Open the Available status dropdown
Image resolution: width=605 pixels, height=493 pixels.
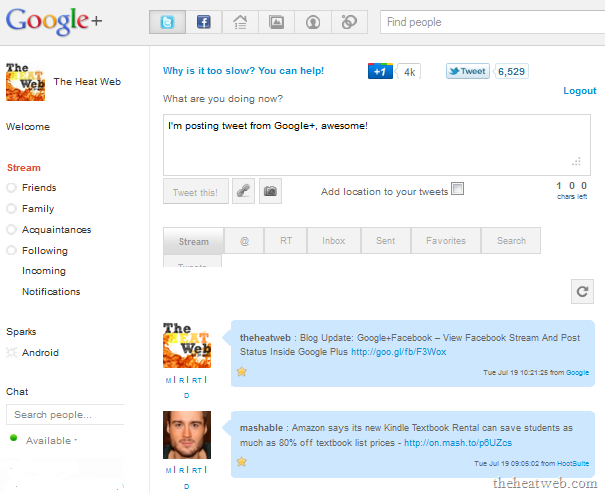[x=51, y=441]
